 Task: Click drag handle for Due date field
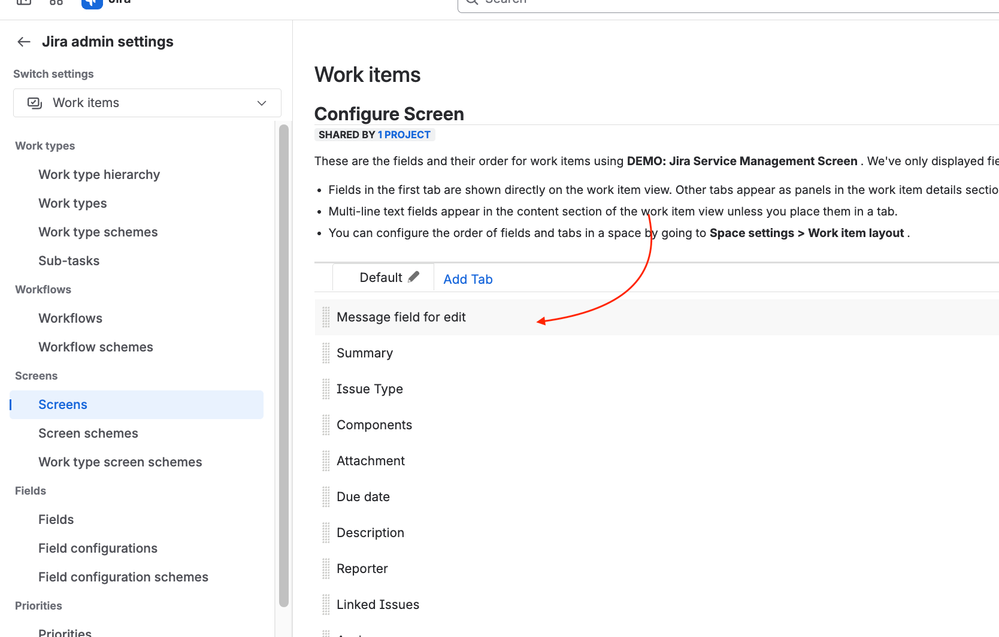pos(326,497)
